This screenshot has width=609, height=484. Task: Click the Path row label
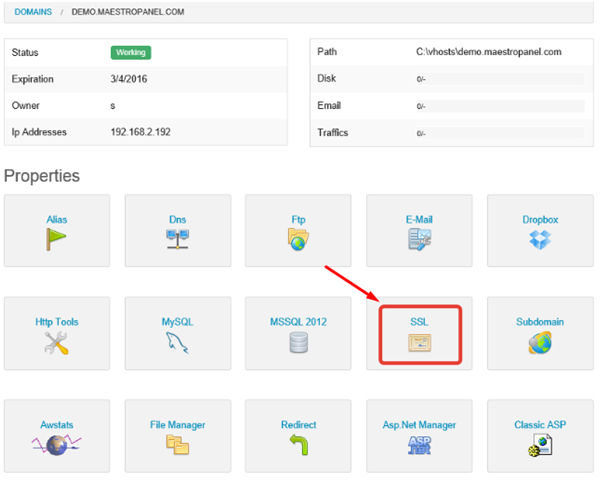(327, 52)
